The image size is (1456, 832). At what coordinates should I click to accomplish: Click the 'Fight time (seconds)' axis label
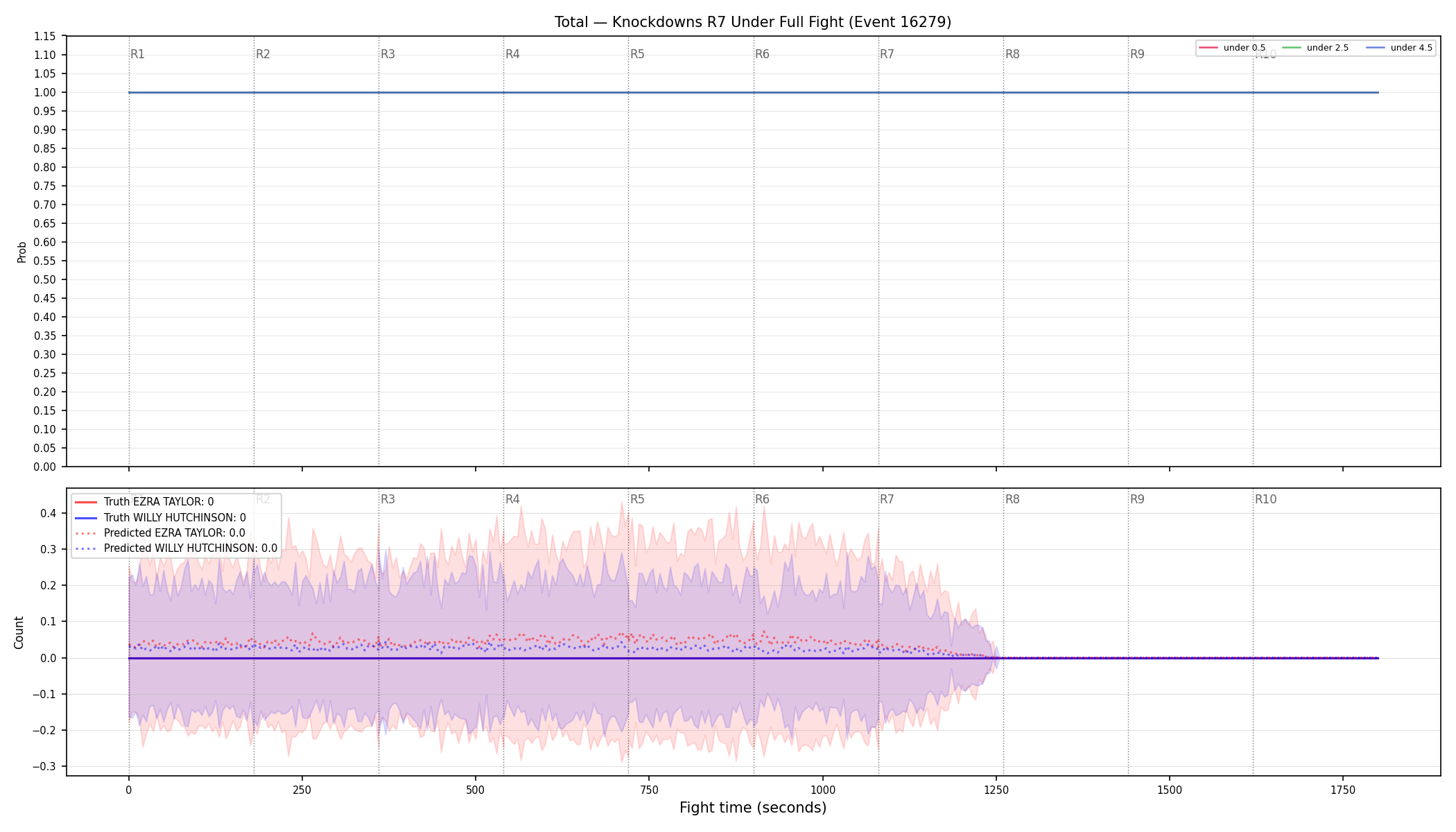(753, 808)
